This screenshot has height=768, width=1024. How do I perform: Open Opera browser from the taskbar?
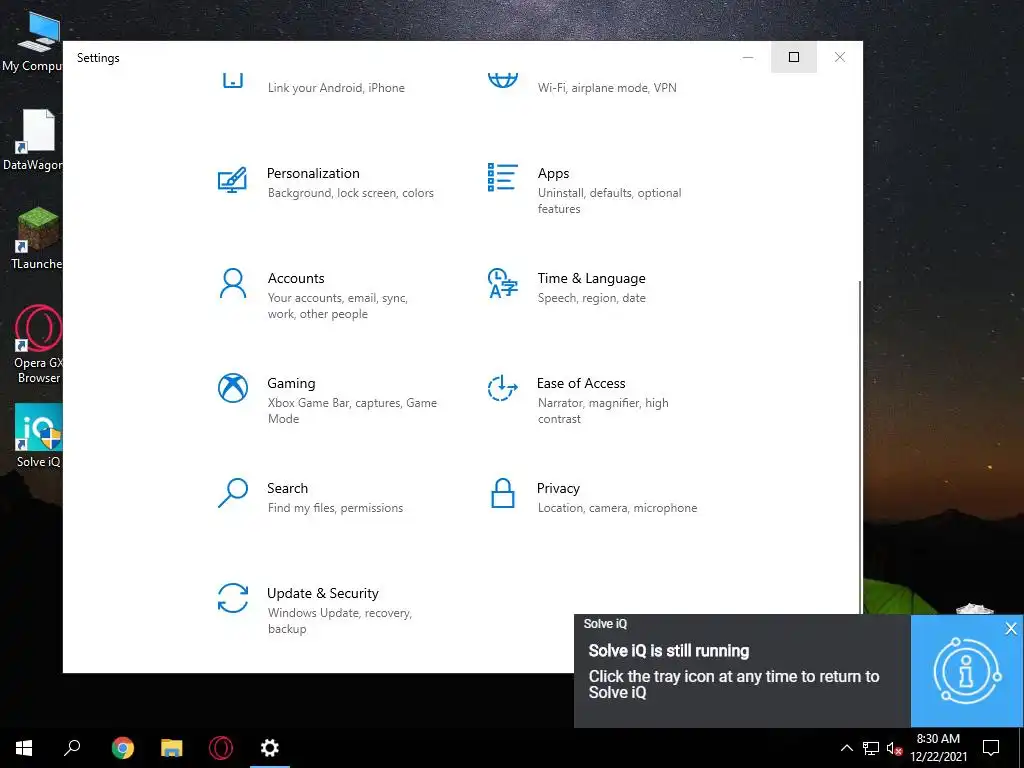click(x=221, y=748)
